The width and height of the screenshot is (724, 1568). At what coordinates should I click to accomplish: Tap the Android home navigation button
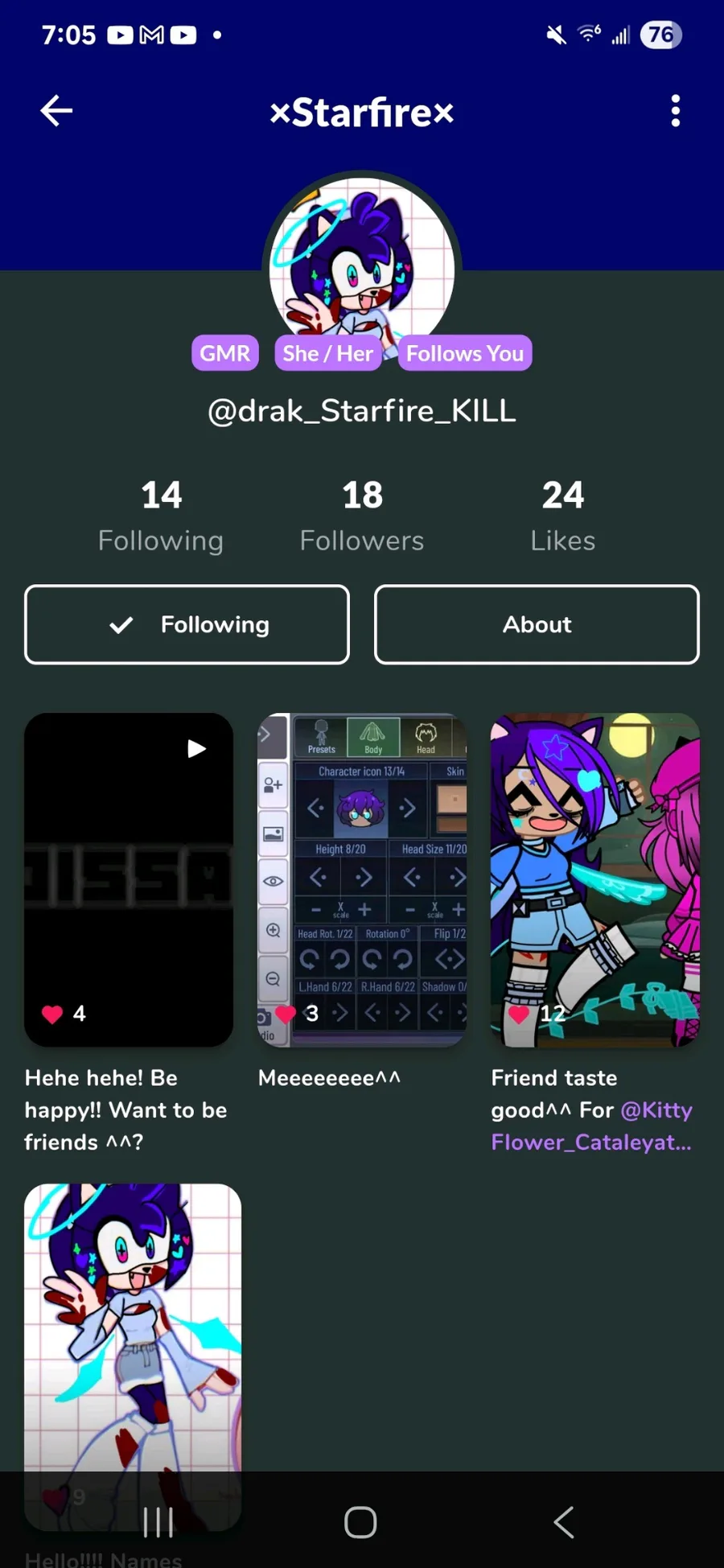click(360, 1522)
